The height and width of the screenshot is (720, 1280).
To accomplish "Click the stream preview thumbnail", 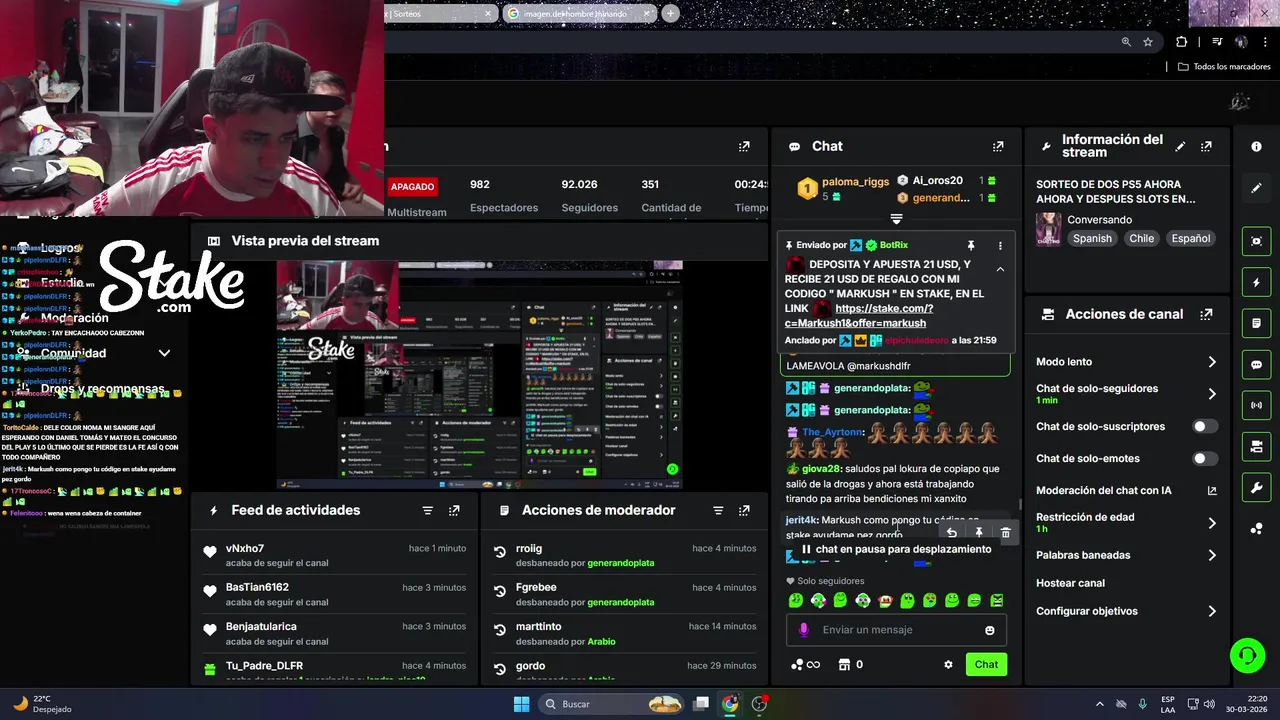I will [480, 375].
